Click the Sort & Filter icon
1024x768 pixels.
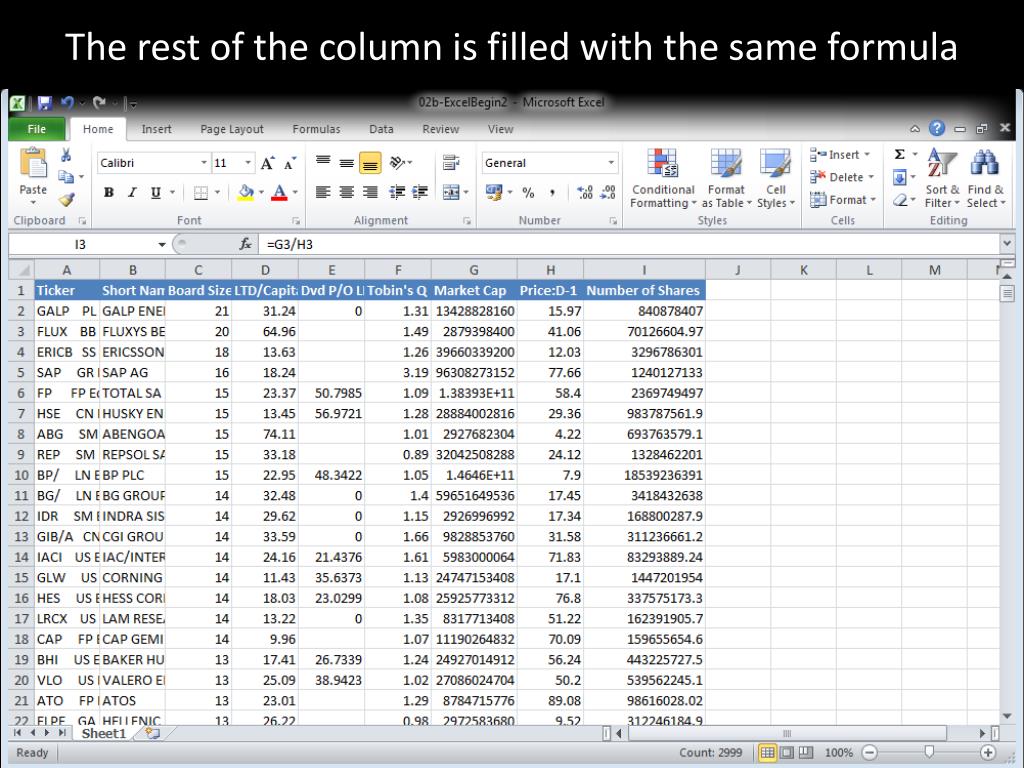942,162
